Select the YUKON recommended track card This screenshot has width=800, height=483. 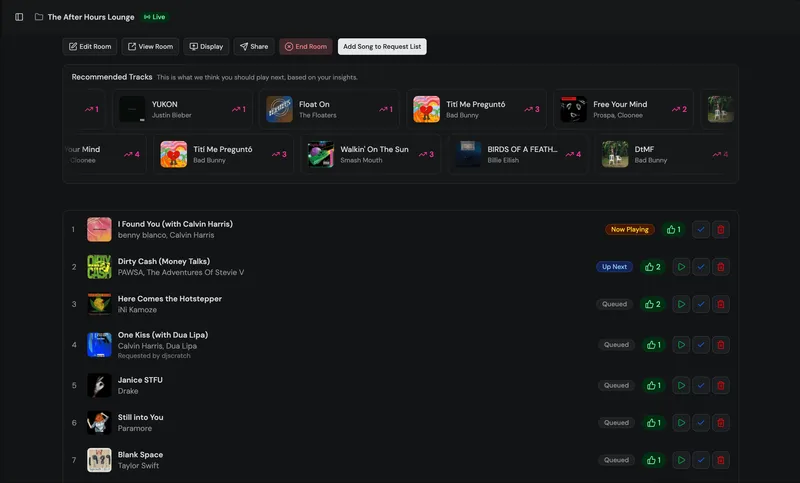click(183, 109)
